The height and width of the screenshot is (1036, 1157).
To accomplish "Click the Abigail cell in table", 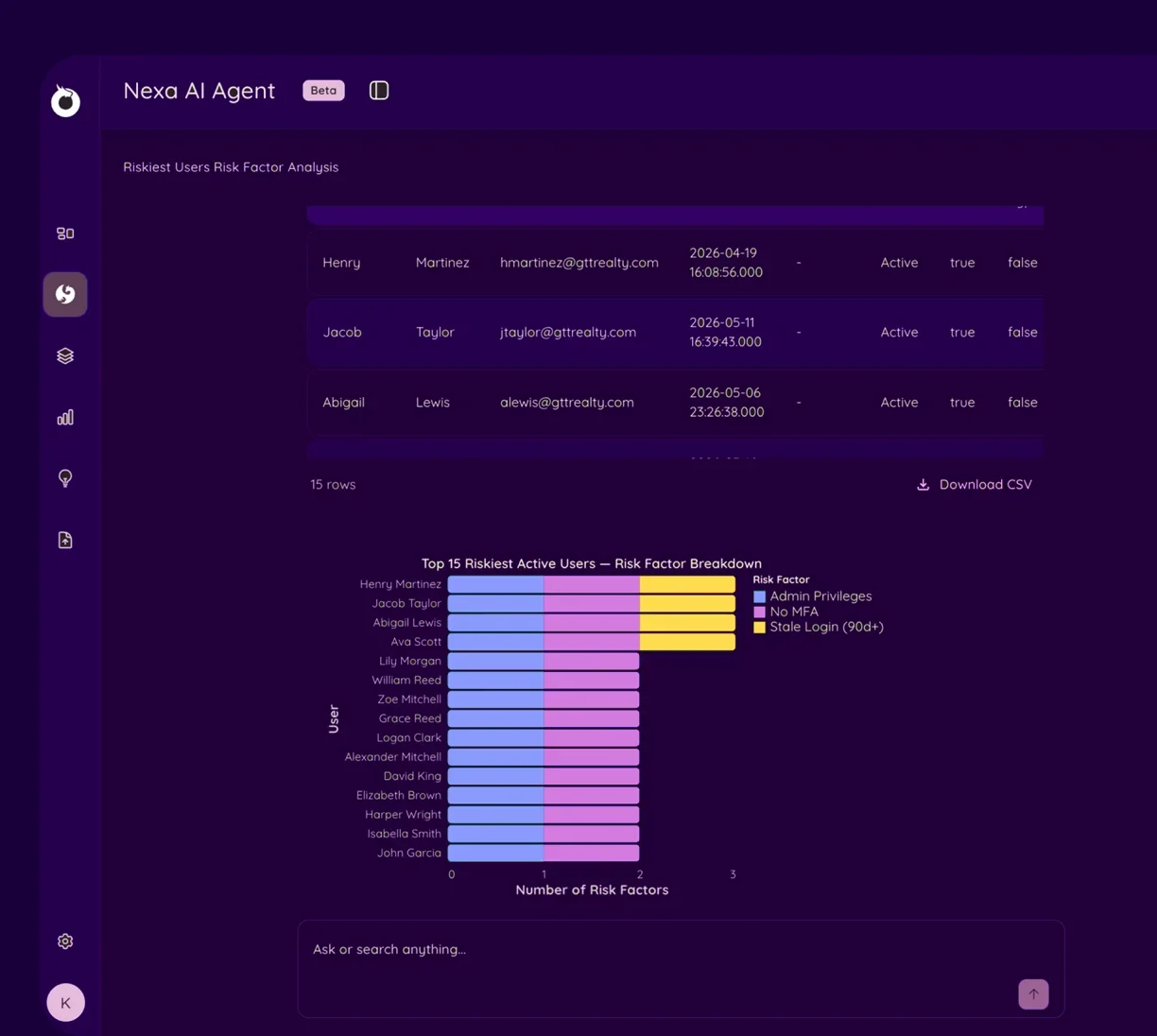I will click(x=343, y=403).
